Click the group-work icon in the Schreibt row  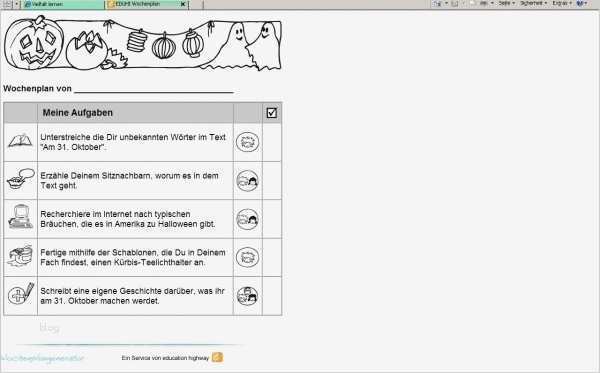point(248,296)
